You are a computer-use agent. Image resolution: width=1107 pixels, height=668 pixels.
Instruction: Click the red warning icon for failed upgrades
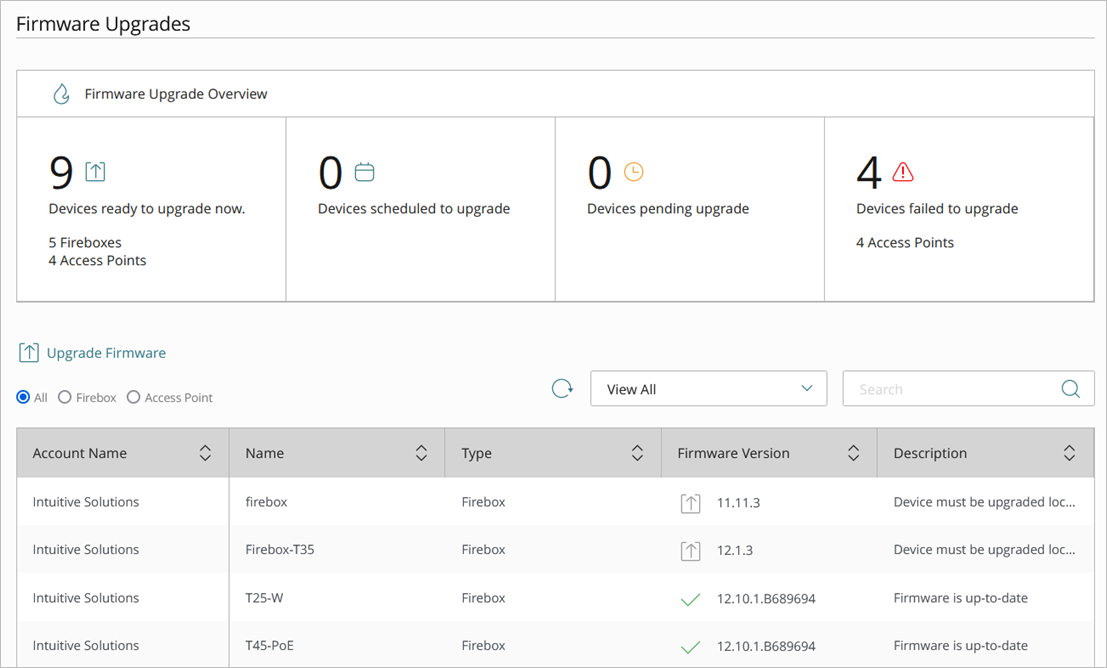point(901,171)
